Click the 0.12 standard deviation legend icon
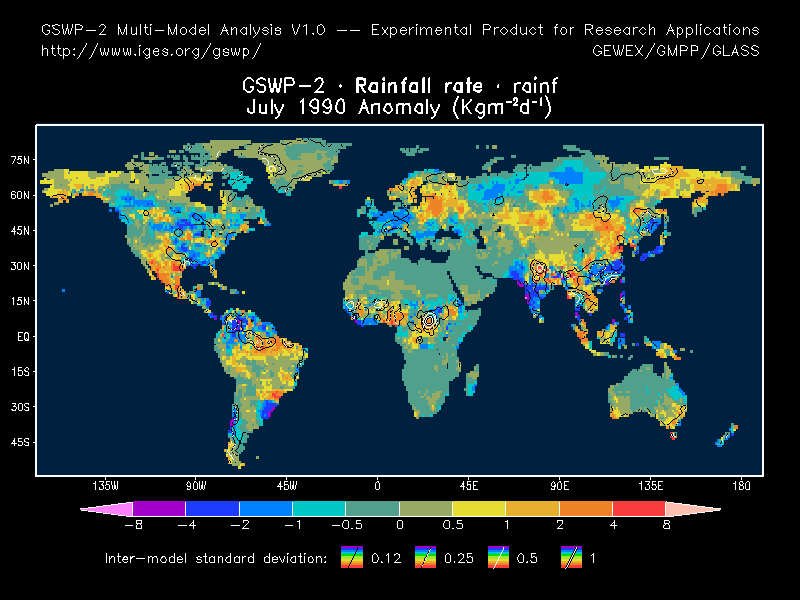800x600 pixels. coord(352,557)
